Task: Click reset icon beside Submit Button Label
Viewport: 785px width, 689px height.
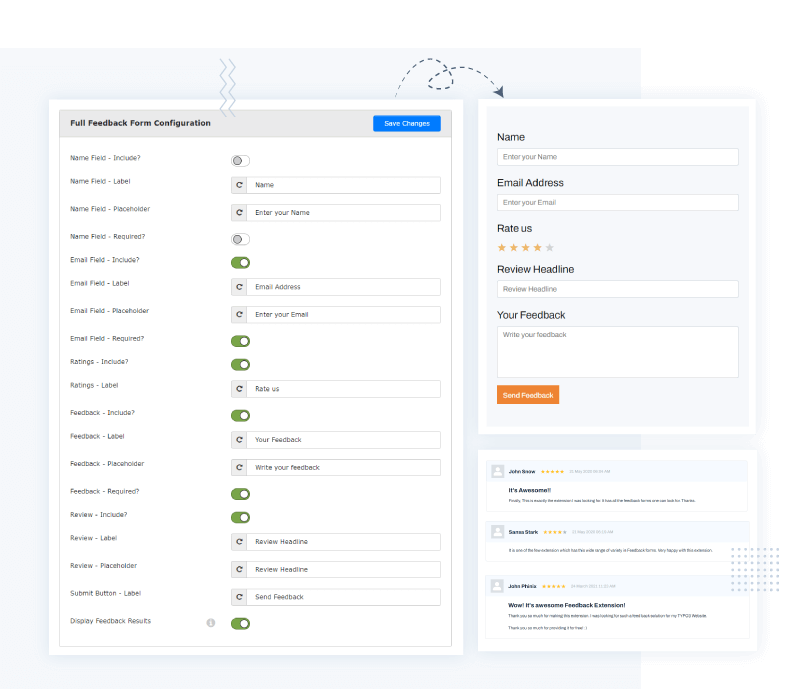Action: coord(239,597)
